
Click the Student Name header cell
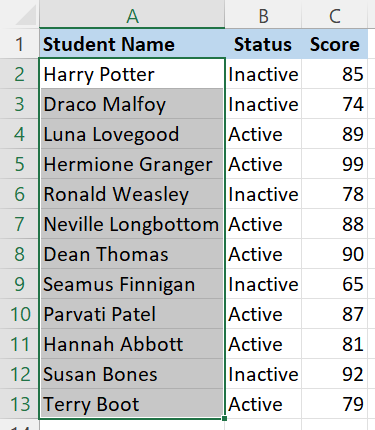[132, 44]
